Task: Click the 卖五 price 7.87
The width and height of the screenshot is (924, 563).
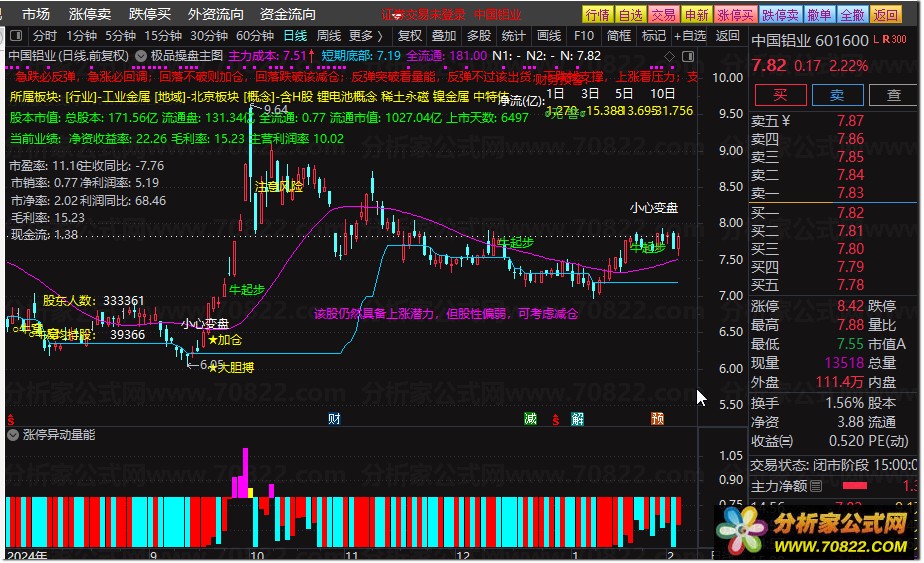Action: [850, 121]
